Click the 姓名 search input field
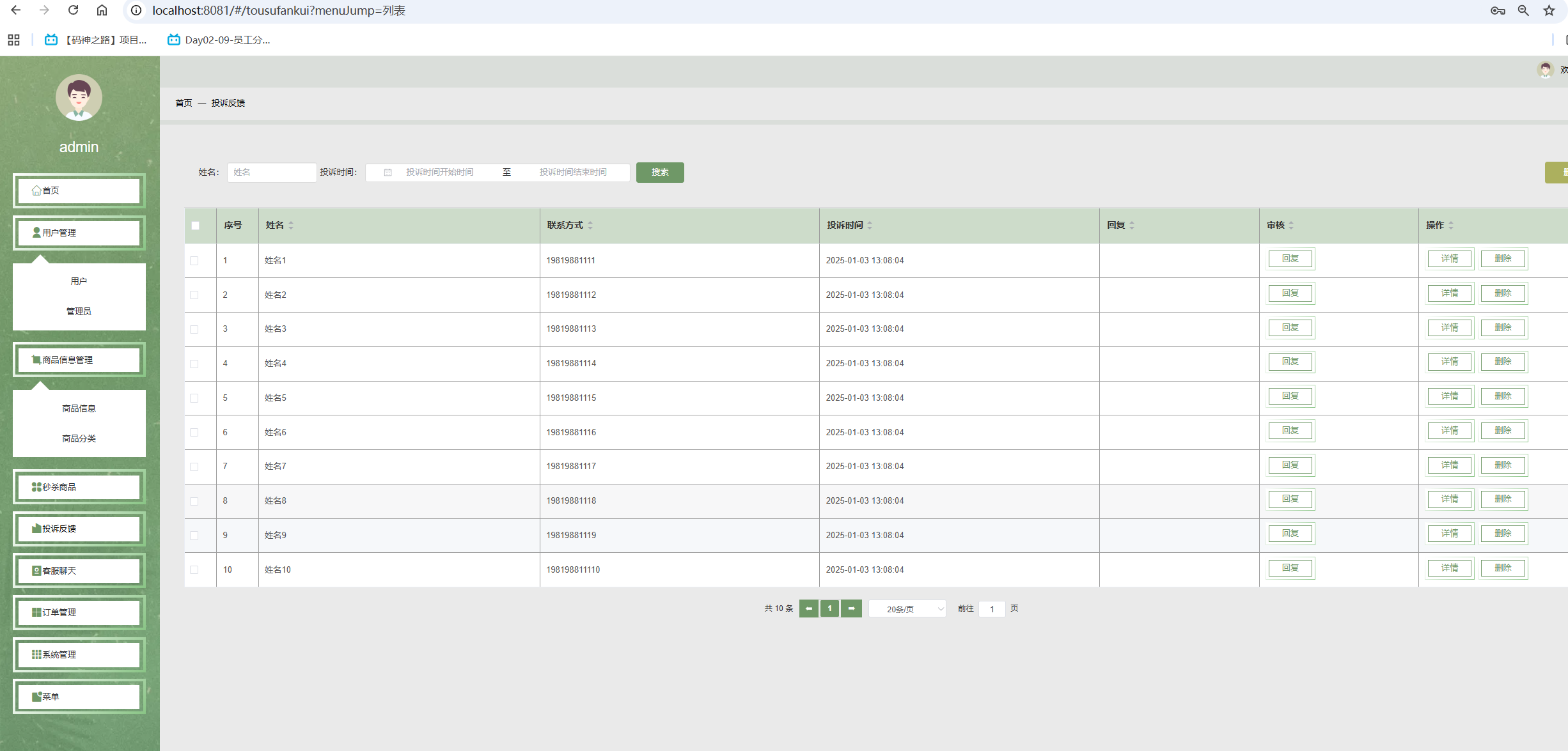1568x751 pixels. click(x=271, y=173)
